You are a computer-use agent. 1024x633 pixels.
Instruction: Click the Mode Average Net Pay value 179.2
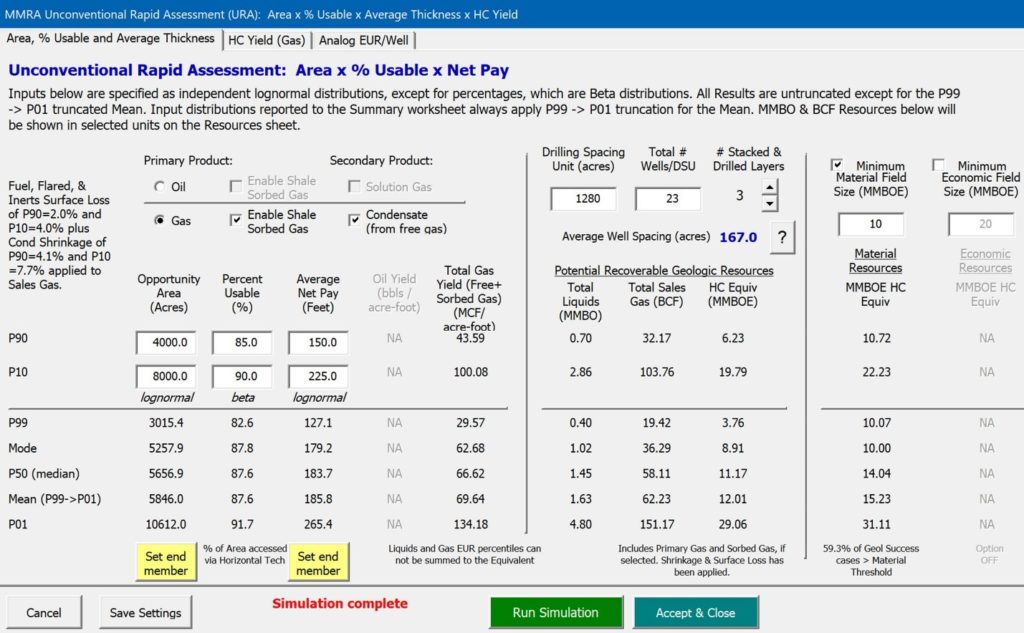(x=318, y=449)
